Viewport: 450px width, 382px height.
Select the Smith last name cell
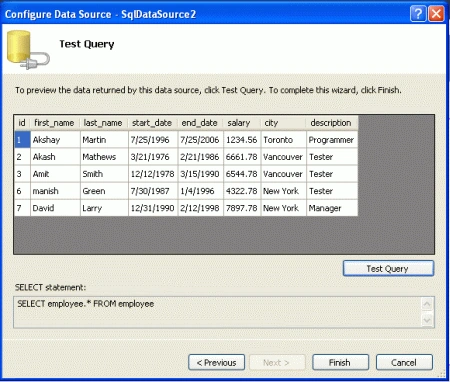pos(104,174)
